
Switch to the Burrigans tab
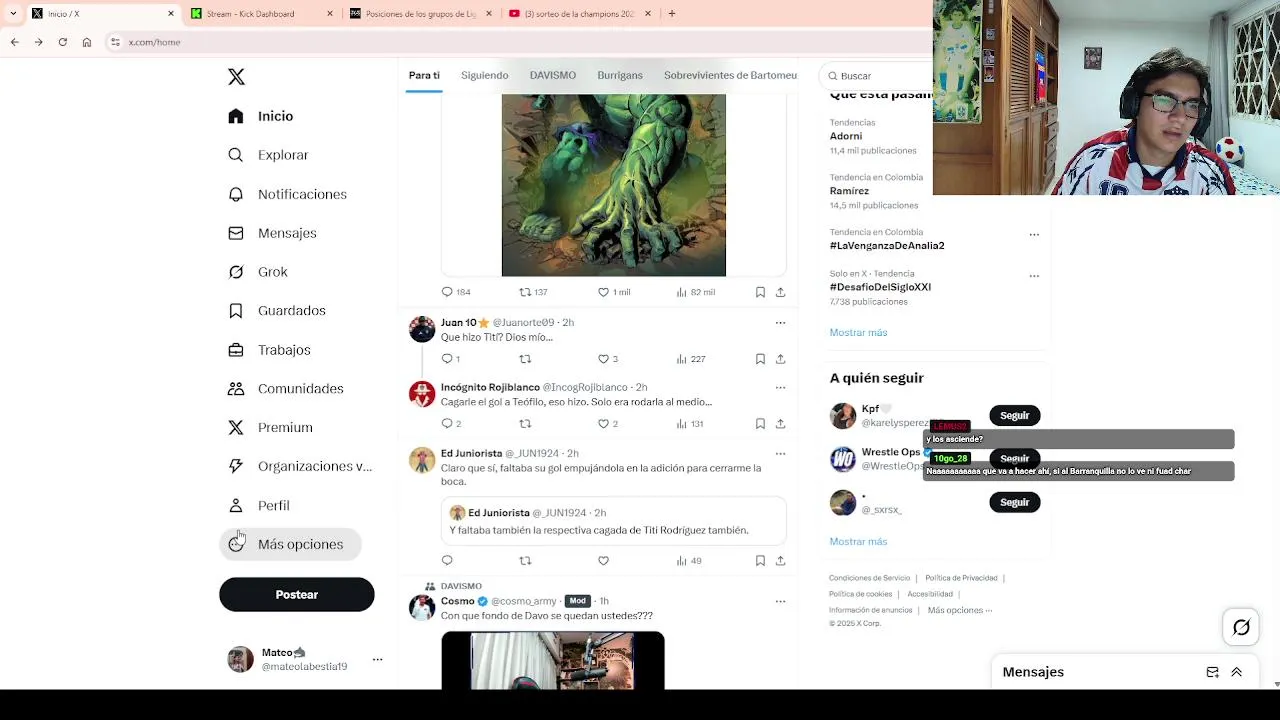[x=620, y=75]
